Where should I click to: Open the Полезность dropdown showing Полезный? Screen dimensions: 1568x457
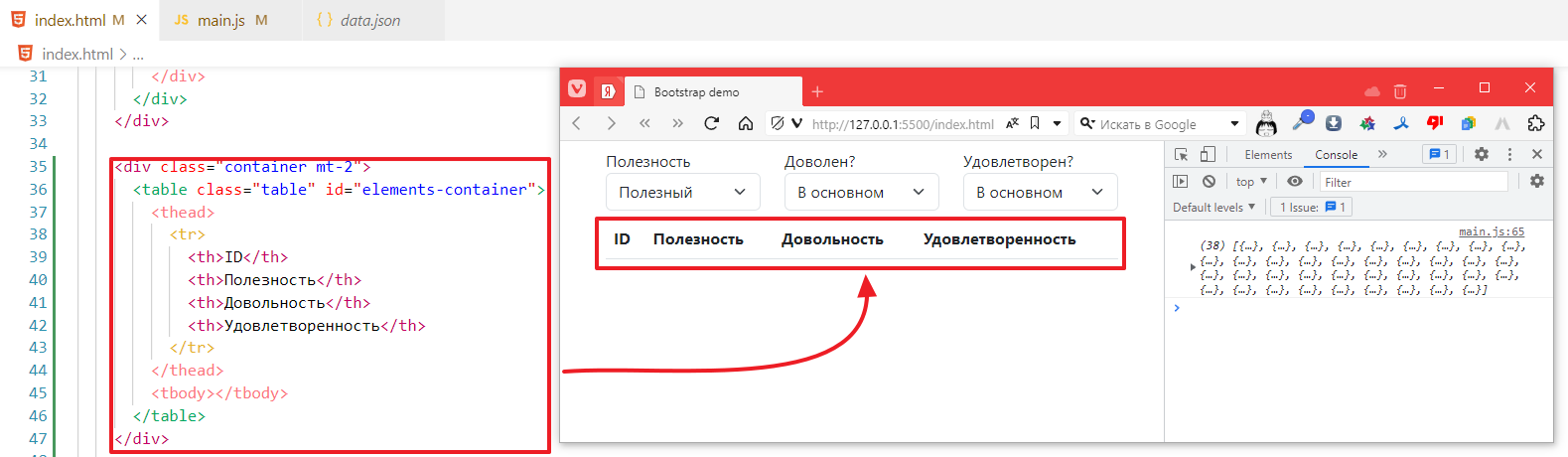(x=682, y=192)
